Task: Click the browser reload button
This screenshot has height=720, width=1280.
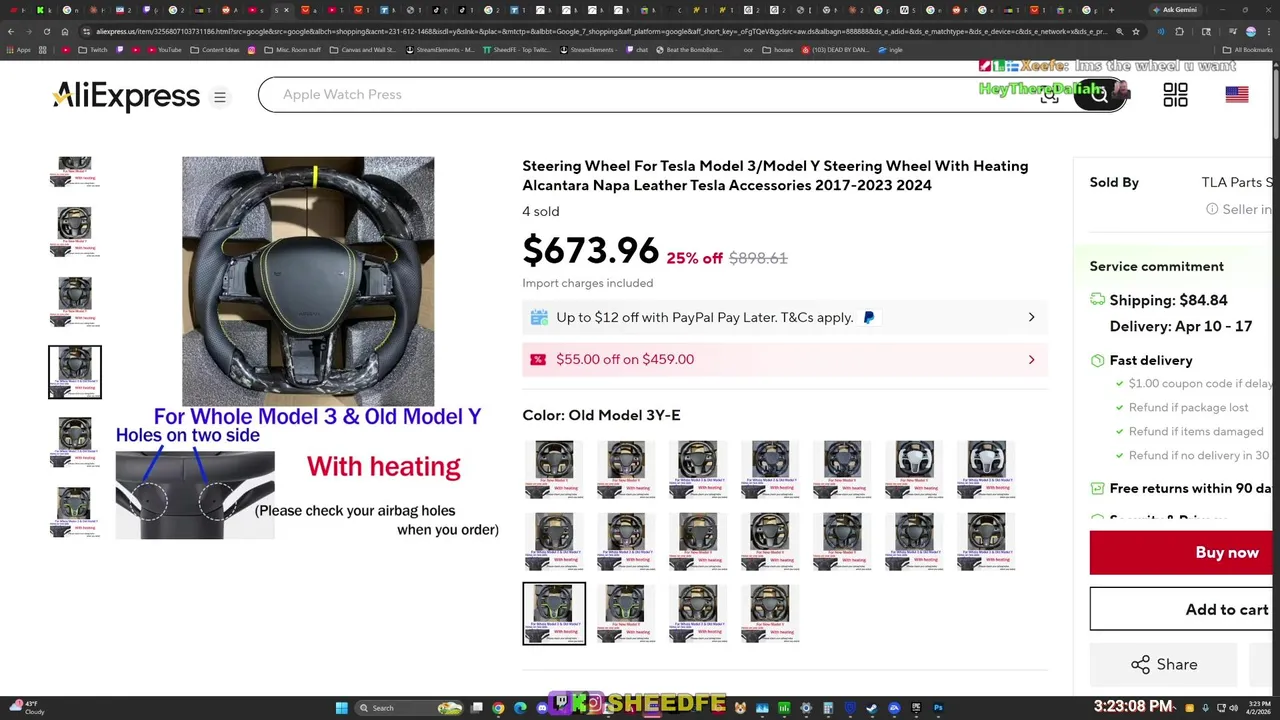Action: pyautogui.click(x=46, y=31)
